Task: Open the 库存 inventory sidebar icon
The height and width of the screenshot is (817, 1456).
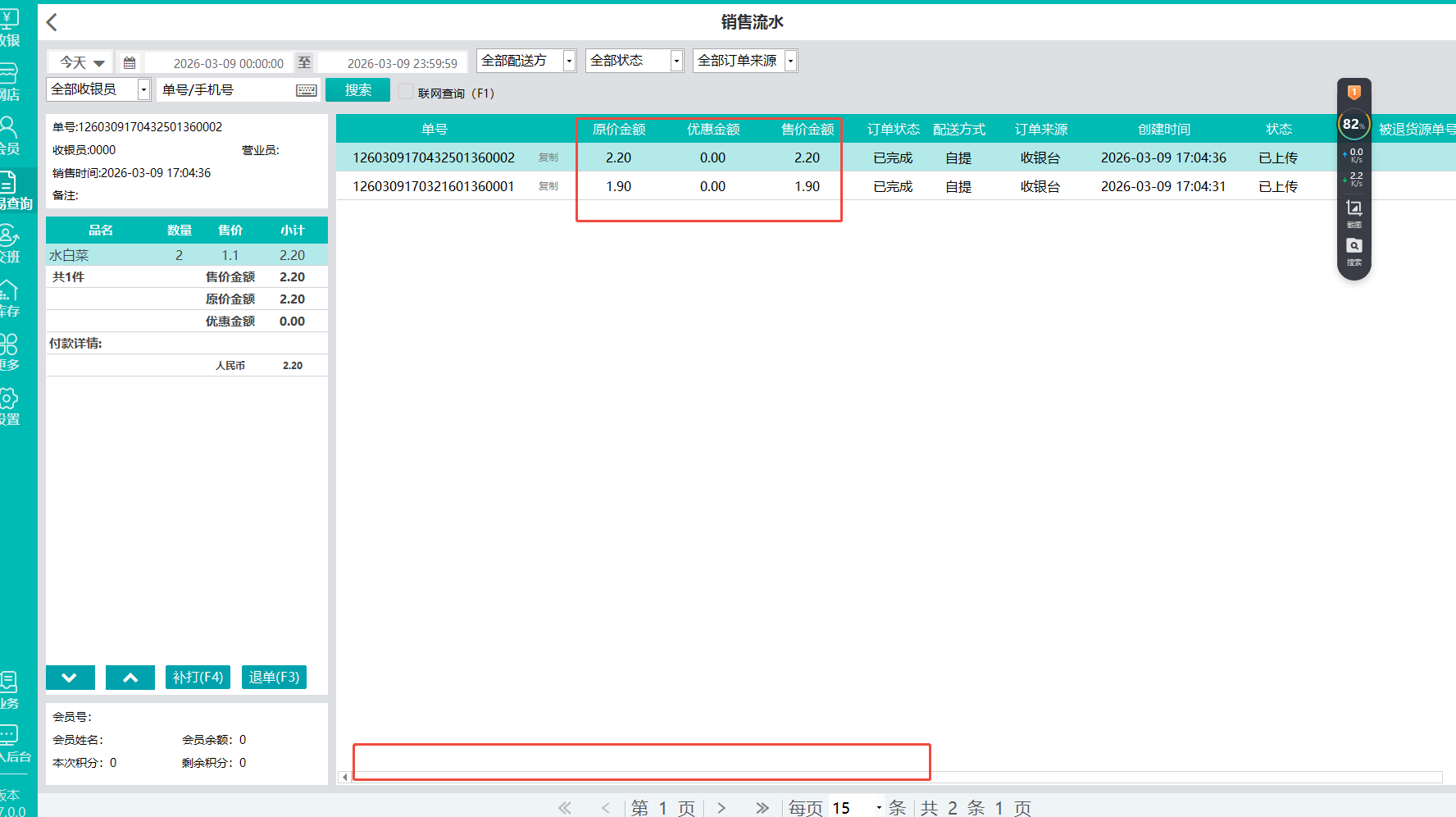Action: click(x=10, y=299)
